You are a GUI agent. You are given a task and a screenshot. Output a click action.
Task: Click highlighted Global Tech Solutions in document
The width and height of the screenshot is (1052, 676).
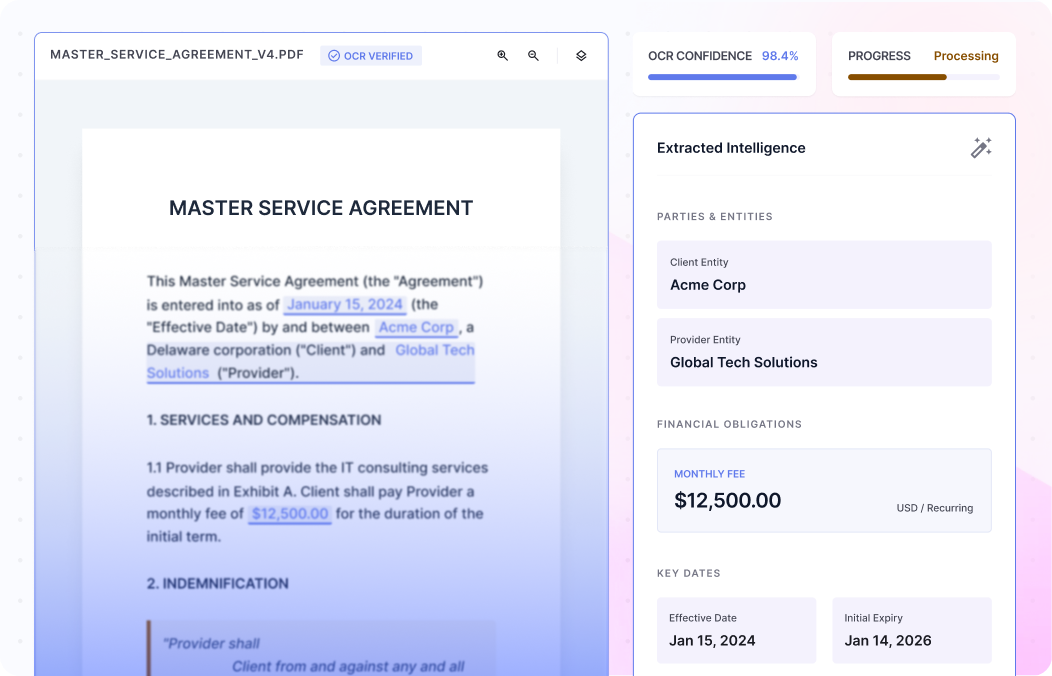click(311, 361)
